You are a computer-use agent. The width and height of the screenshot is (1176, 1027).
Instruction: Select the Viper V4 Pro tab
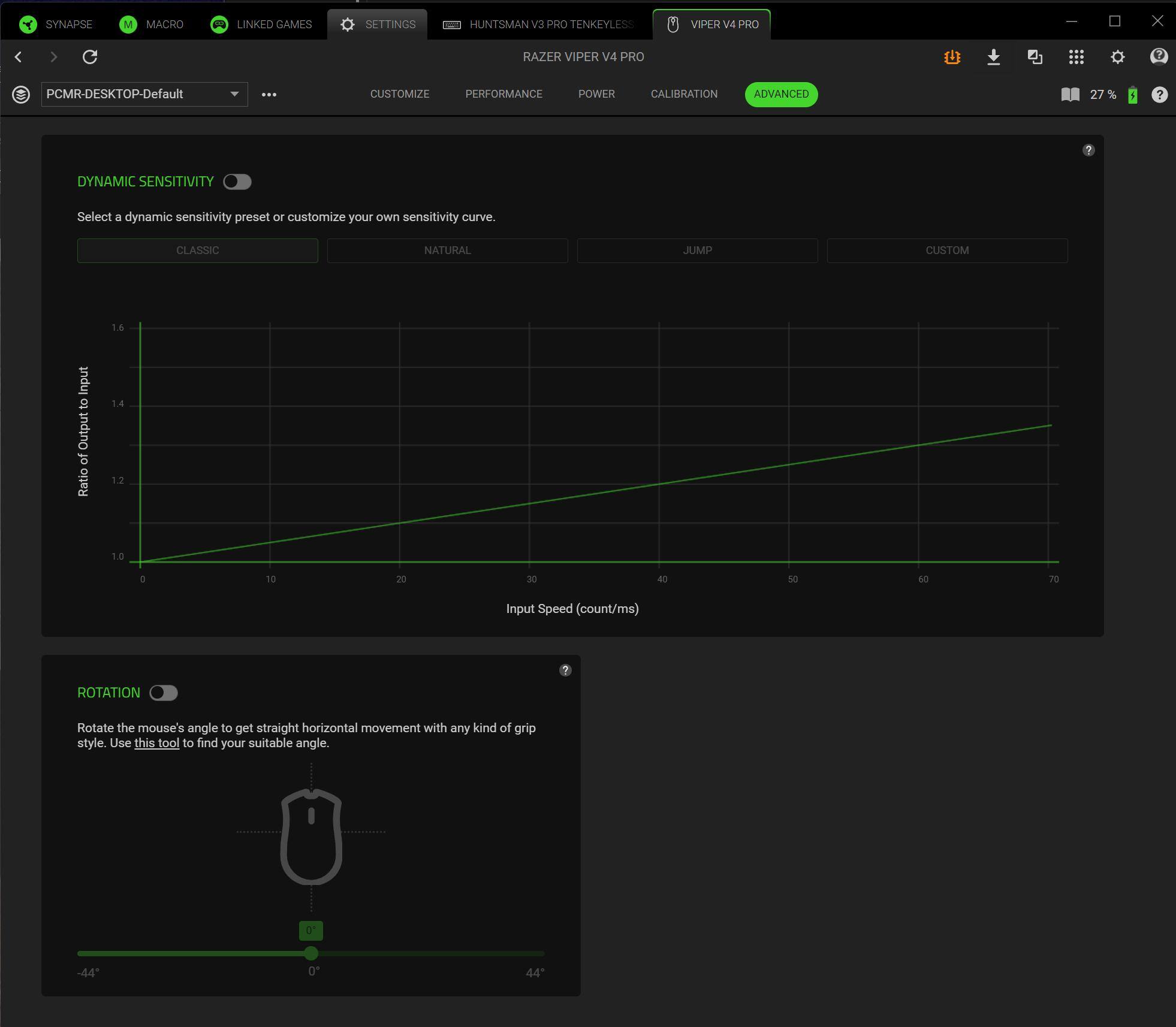tap(712, 25)
